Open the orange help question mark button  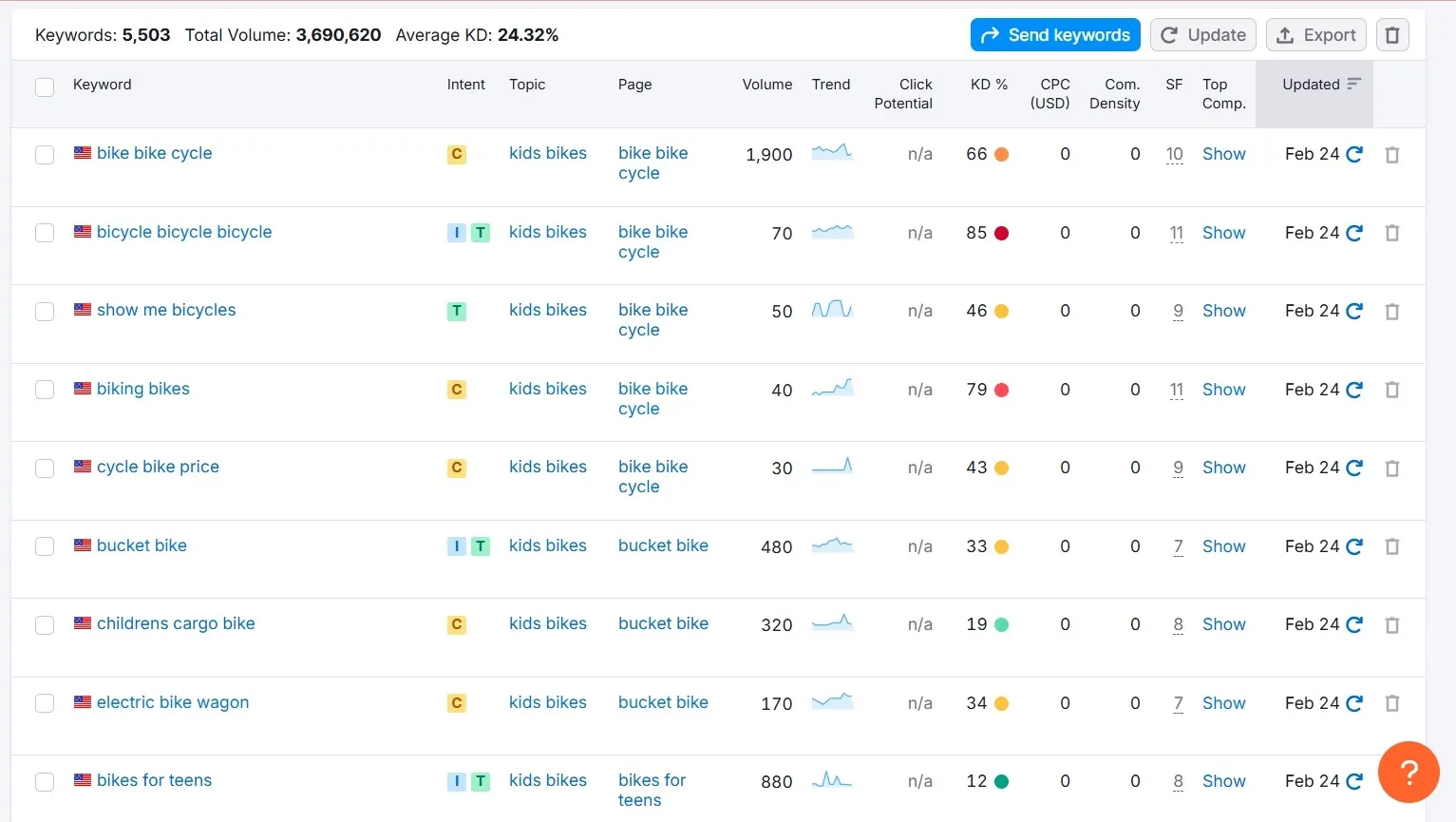pos(1409,772)
